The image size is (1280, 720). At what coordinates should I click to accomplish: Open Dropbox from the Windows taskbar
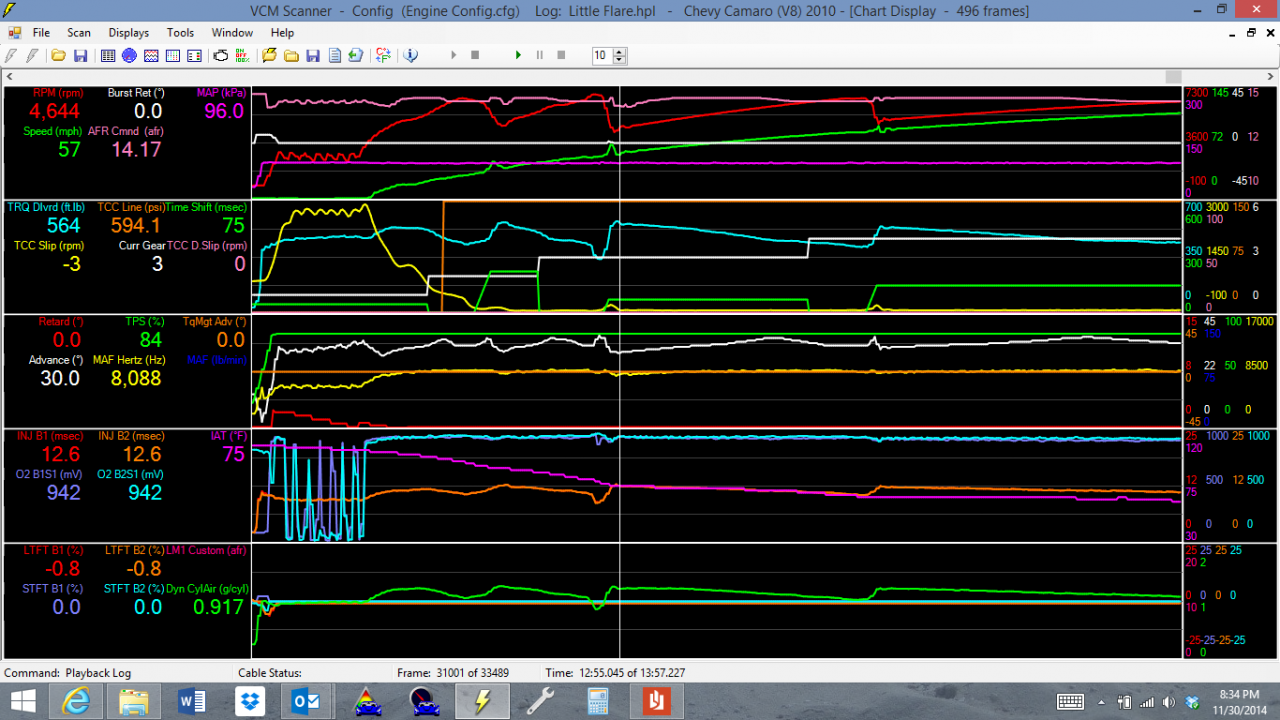tap(249, 701)
